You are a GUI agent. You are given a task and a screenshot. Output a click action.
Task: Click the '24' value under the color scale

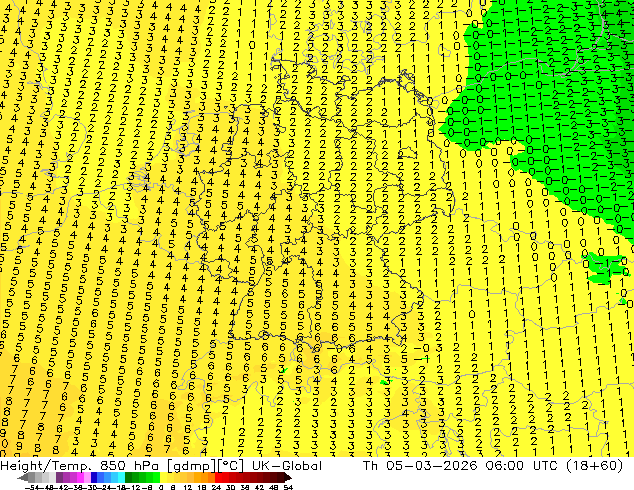216,487
